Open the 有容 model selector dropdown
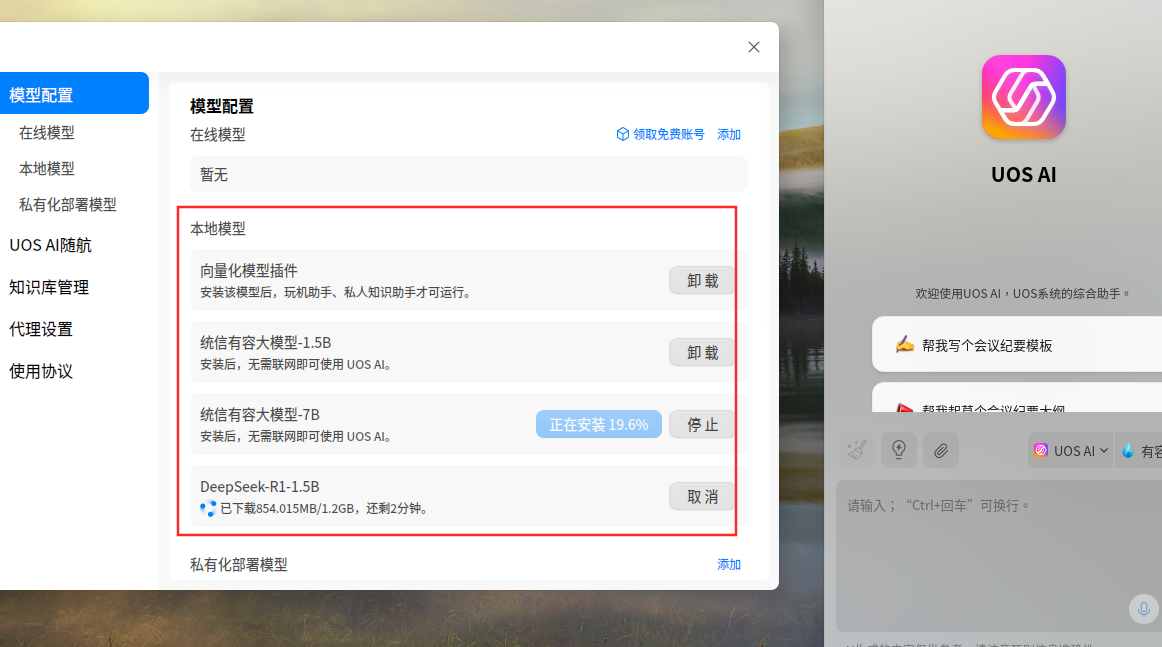The width and height of the screenshot is (1162, 647). [1141, 451]
